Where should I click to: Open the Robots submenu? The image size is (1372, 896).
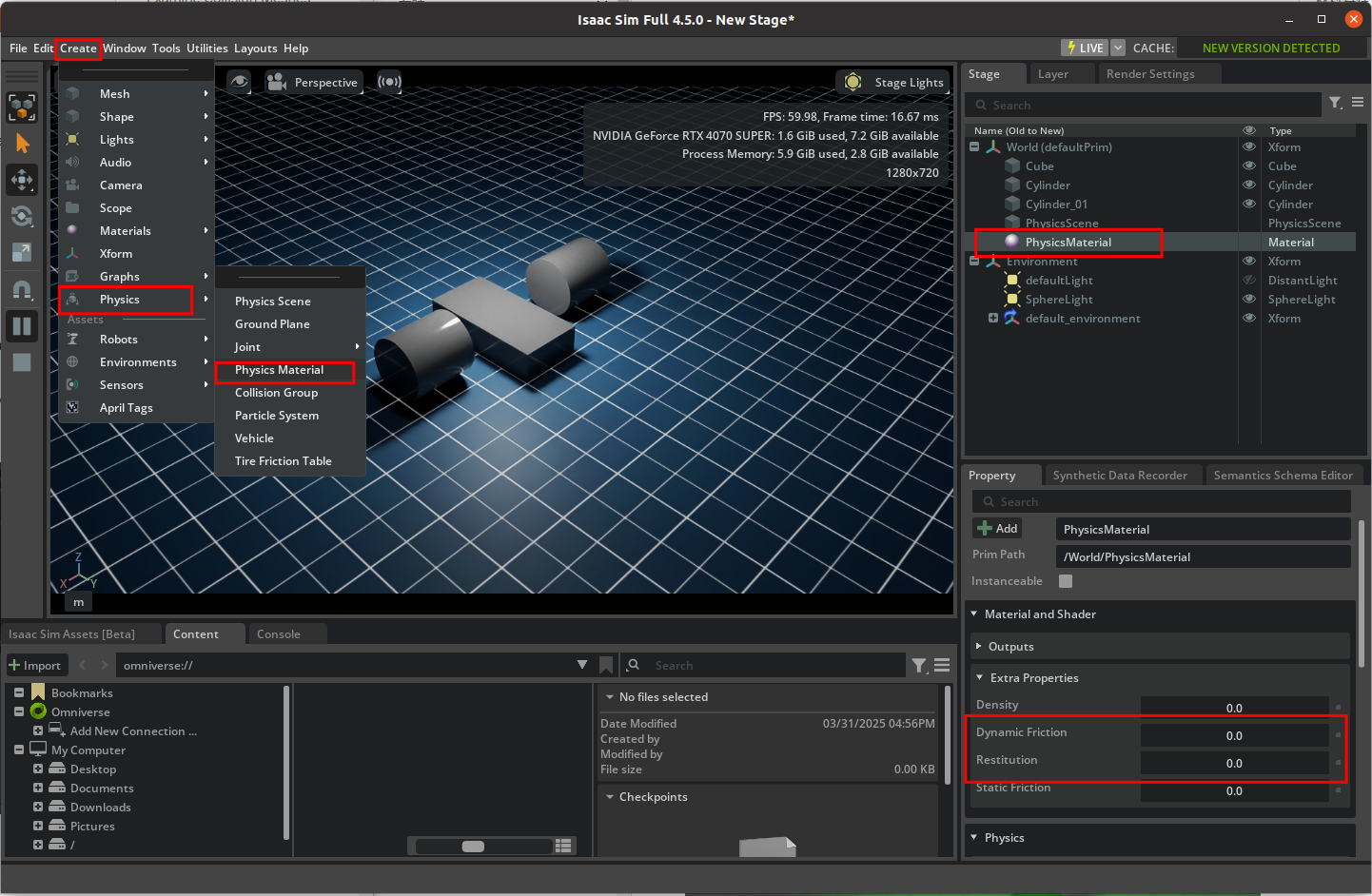point(136,340)
